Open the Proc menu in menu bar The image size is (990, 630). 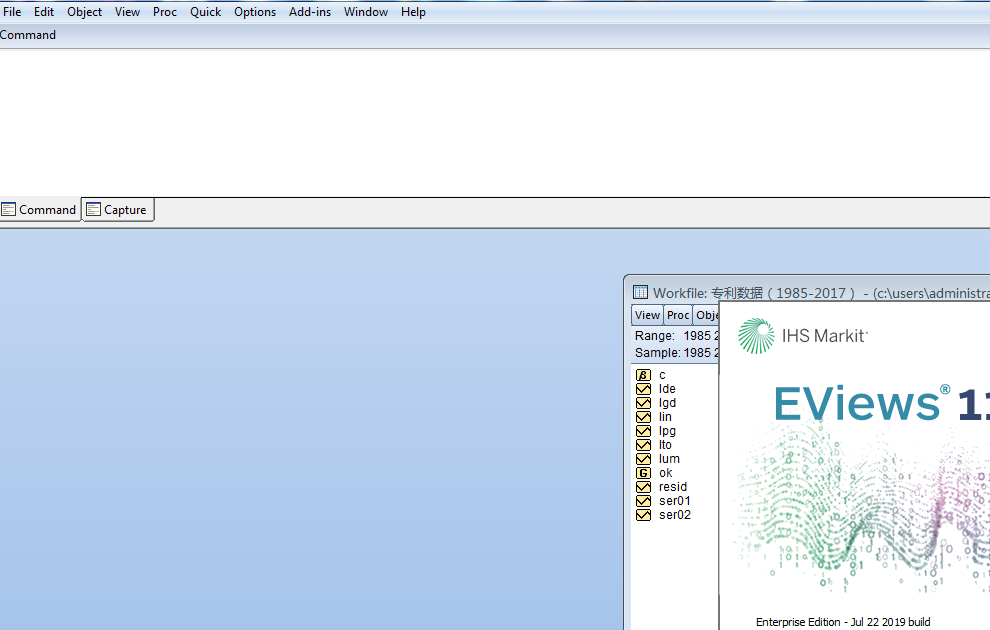[165, 12]
